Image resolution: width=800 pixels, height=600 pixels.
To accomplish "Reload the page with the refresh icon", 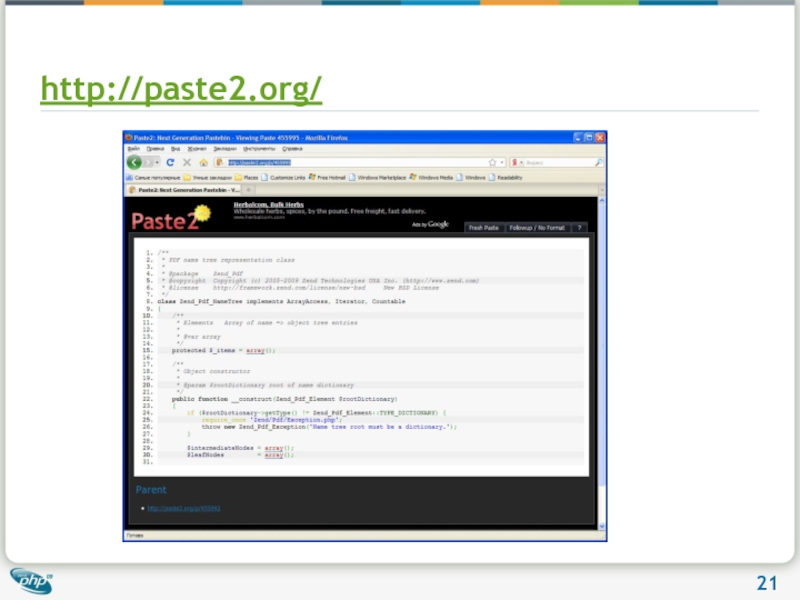I will [171, 161].
